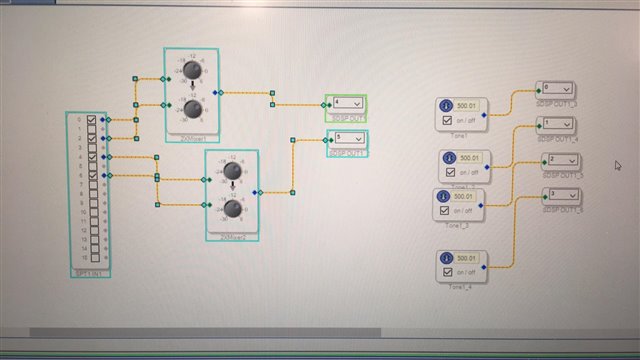This screenshot has width=640, height=360.
Task: Click the Tone1_2 sine source icon
Action: point(449,158)
